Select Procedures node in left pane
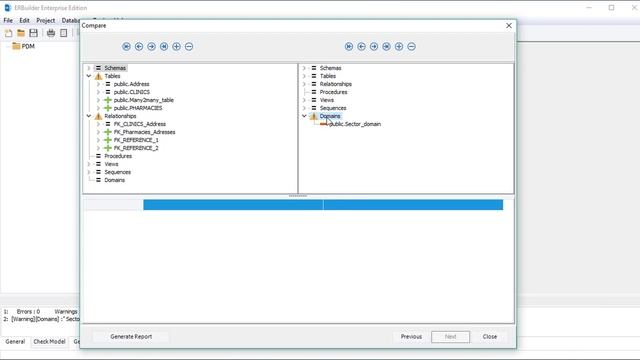640x360 pixels. coord(118,156)
